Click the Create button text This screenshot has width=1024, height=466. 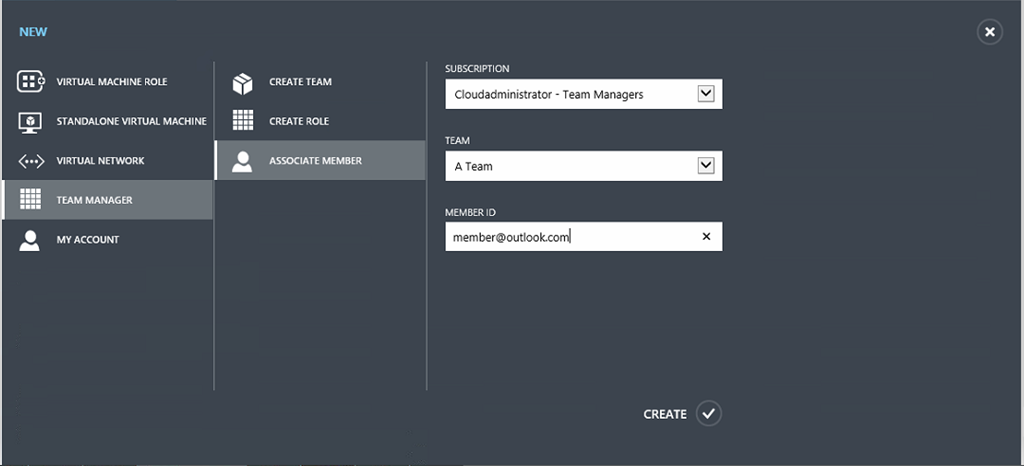tap(665, 414)
